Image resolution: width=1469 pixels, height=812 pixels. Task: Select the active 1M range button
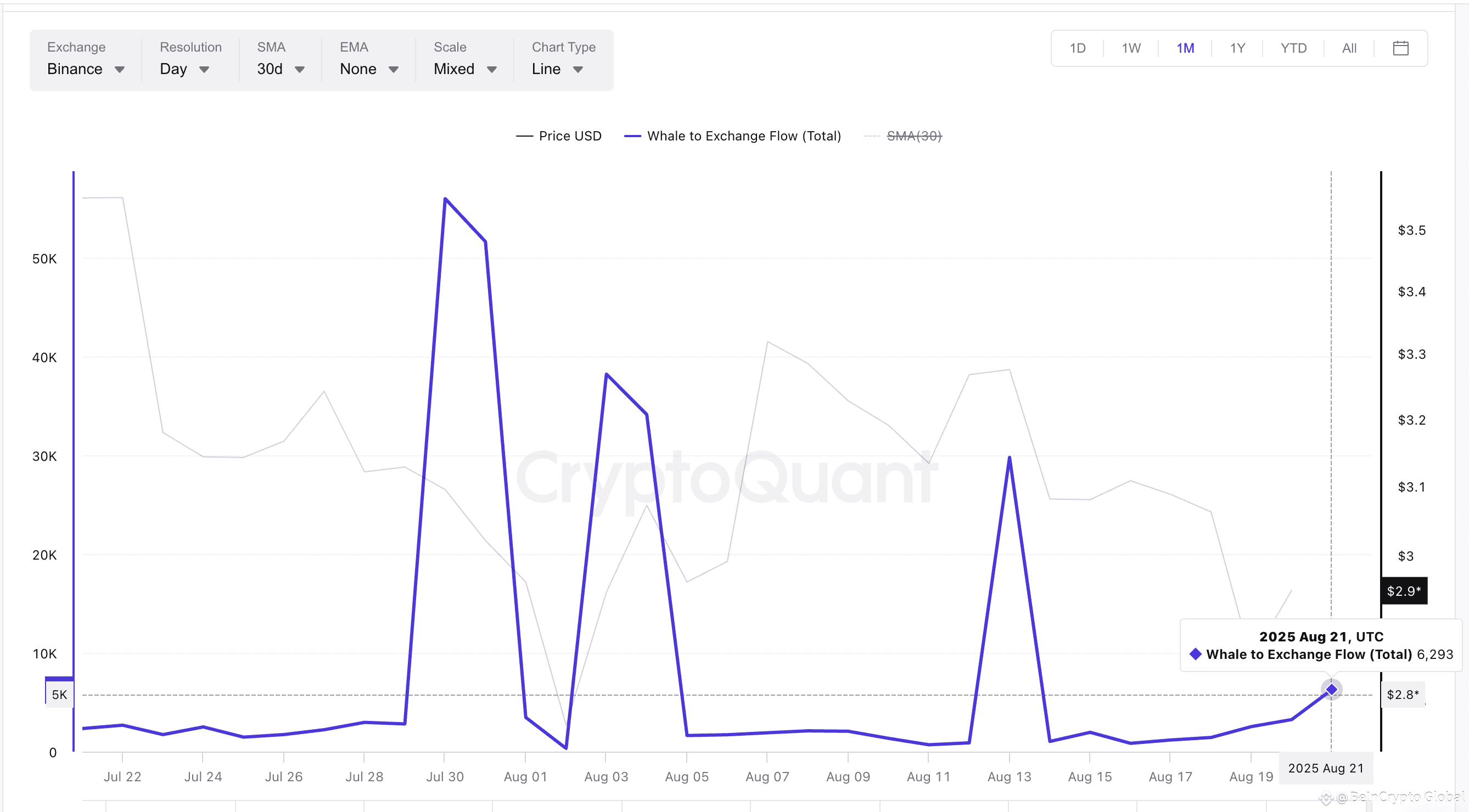tap(1185, 48)
